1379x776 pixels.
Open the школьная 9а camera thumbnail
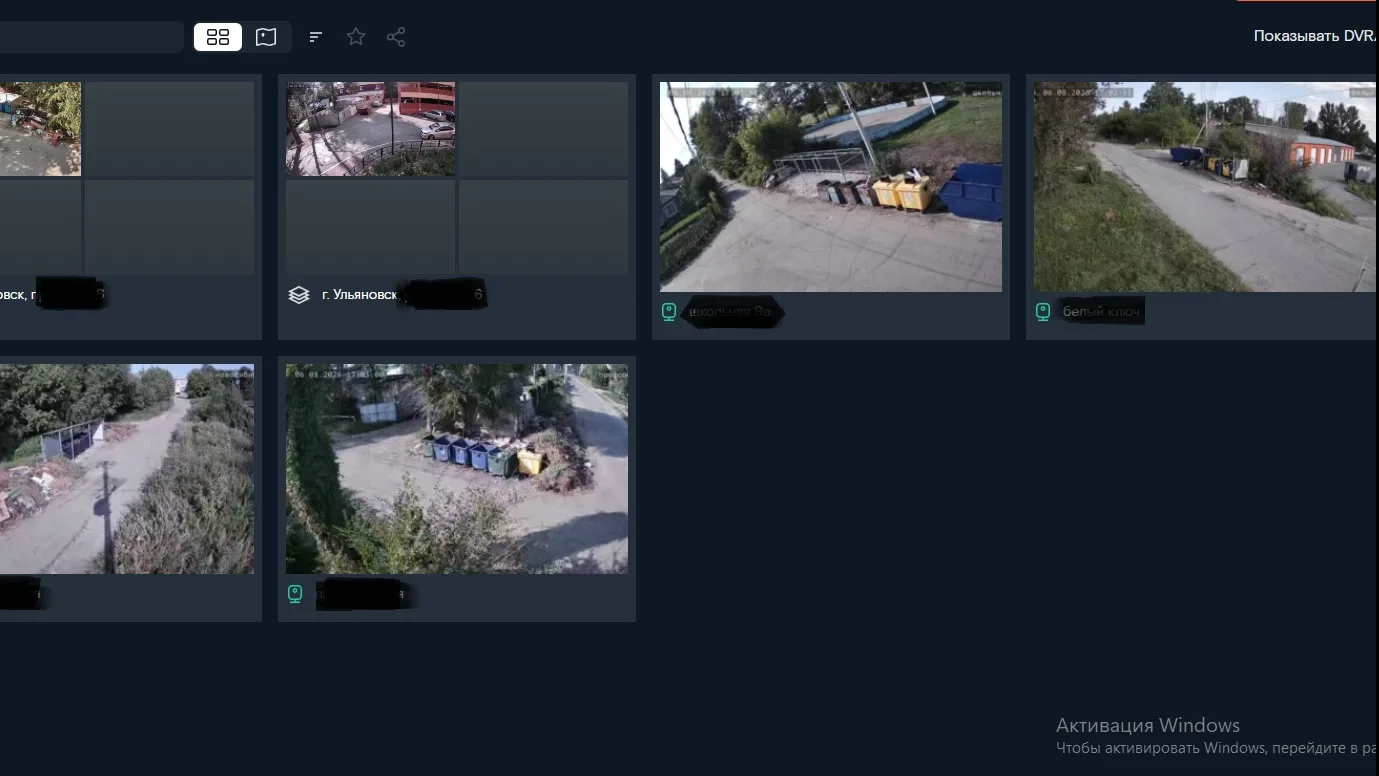831,187
